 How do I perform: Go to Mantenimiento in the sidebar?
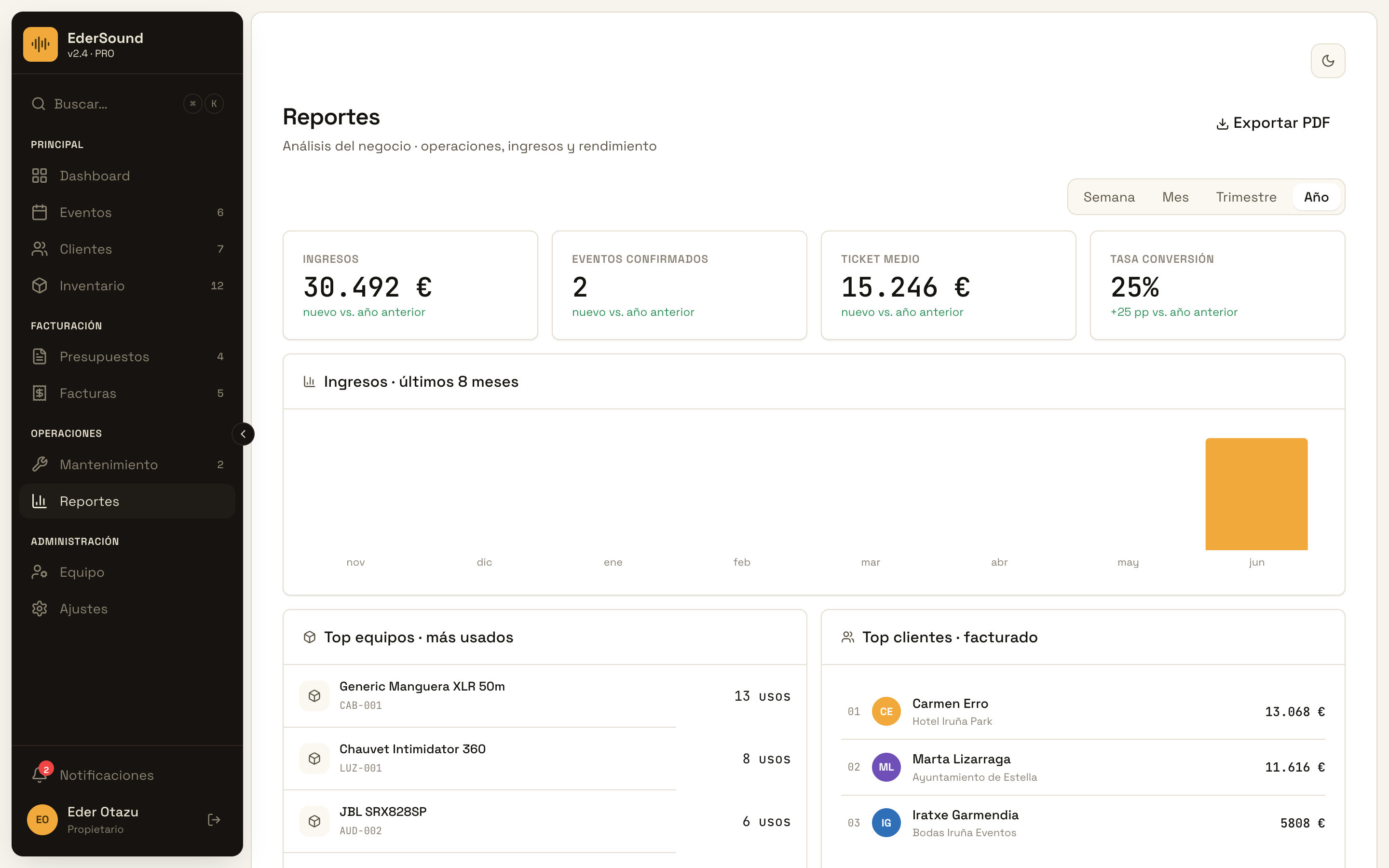127,464
